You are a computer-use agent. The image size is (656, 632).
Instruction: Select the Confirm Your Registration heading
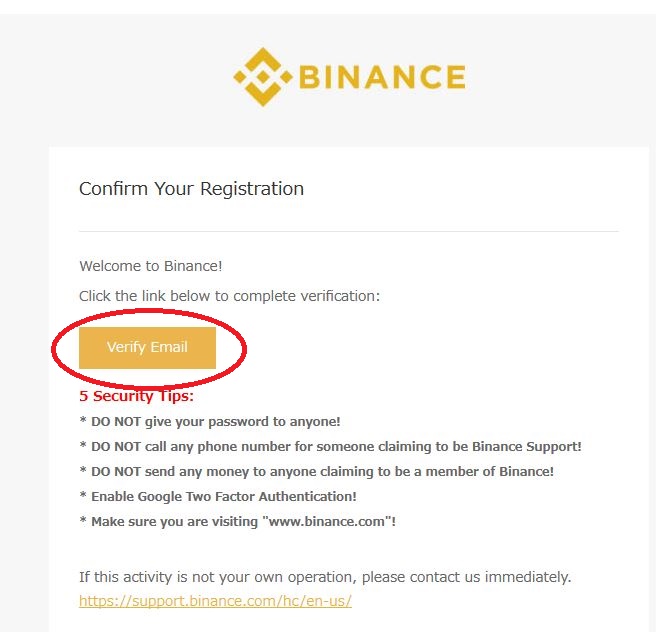191,189
